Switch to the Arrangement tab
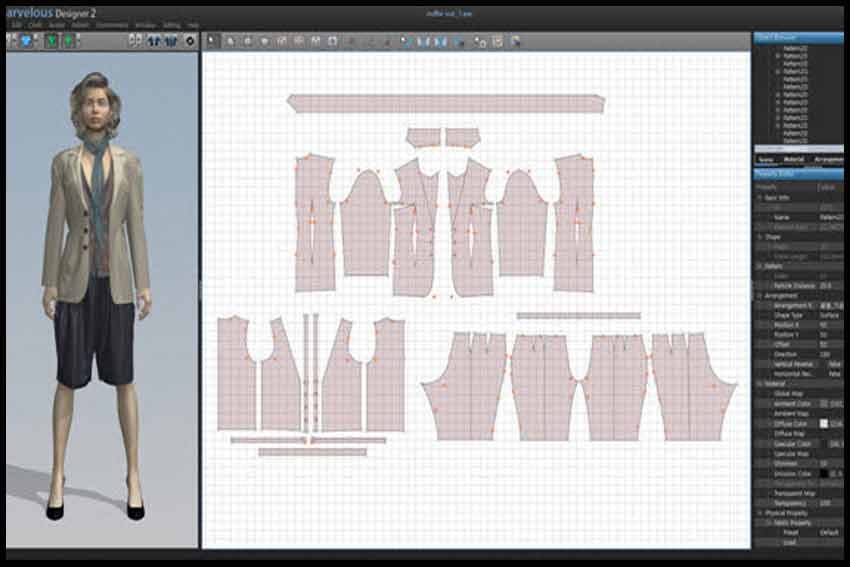Screen dimensions: 850x567 tap(829, 159)
